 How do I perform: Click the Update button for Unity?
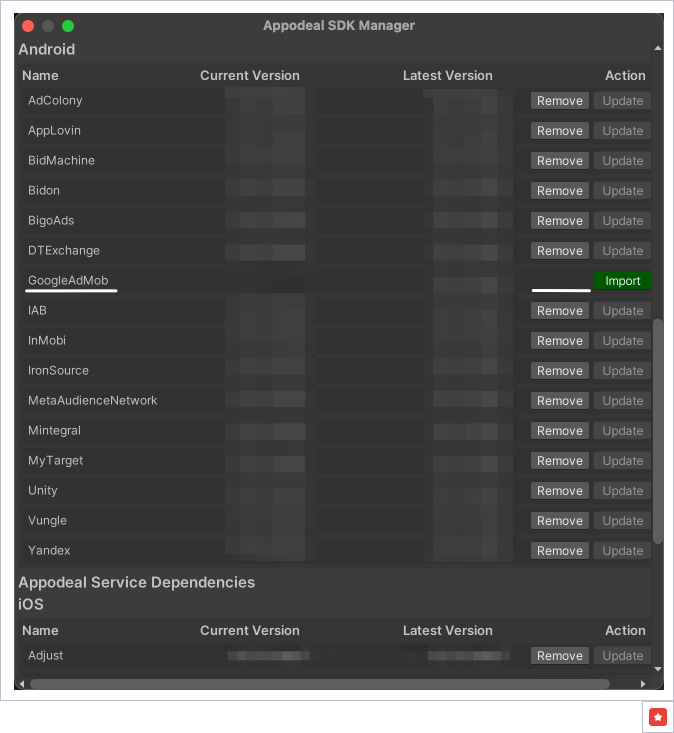(x=622, y=491)
